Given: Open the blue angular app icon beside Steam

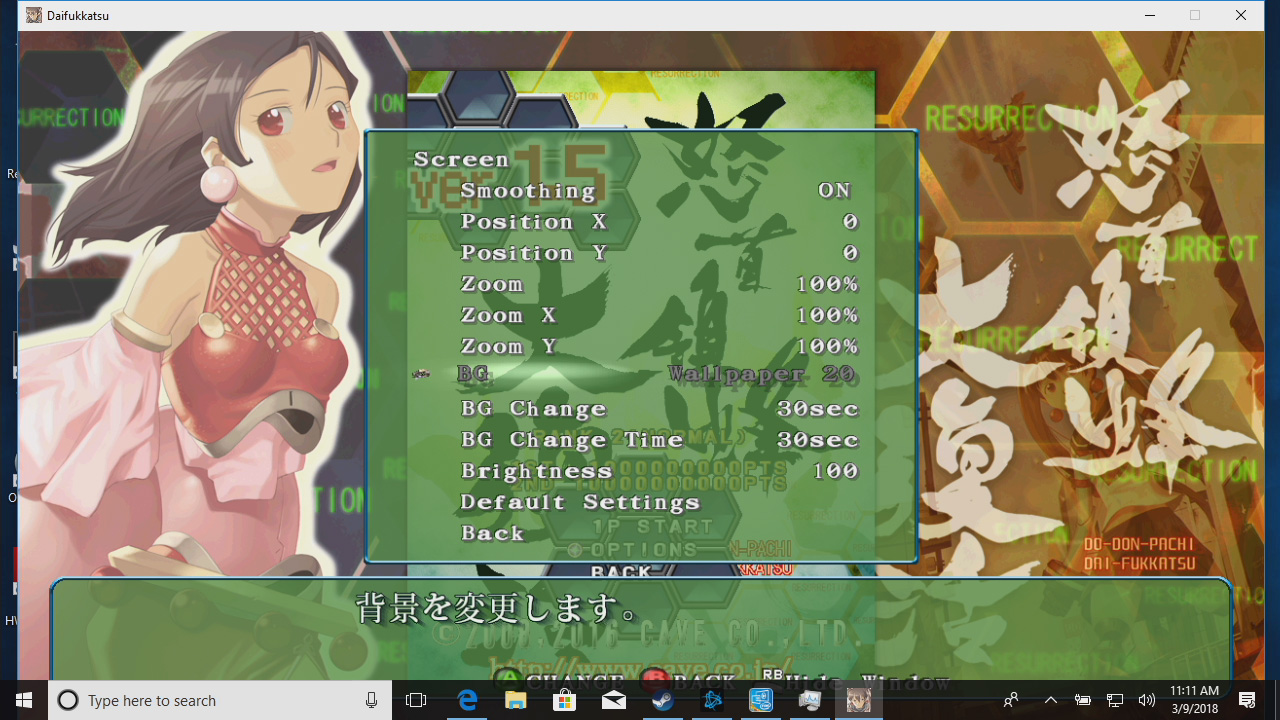Looking at the screenshot, I should coord(712,700).
